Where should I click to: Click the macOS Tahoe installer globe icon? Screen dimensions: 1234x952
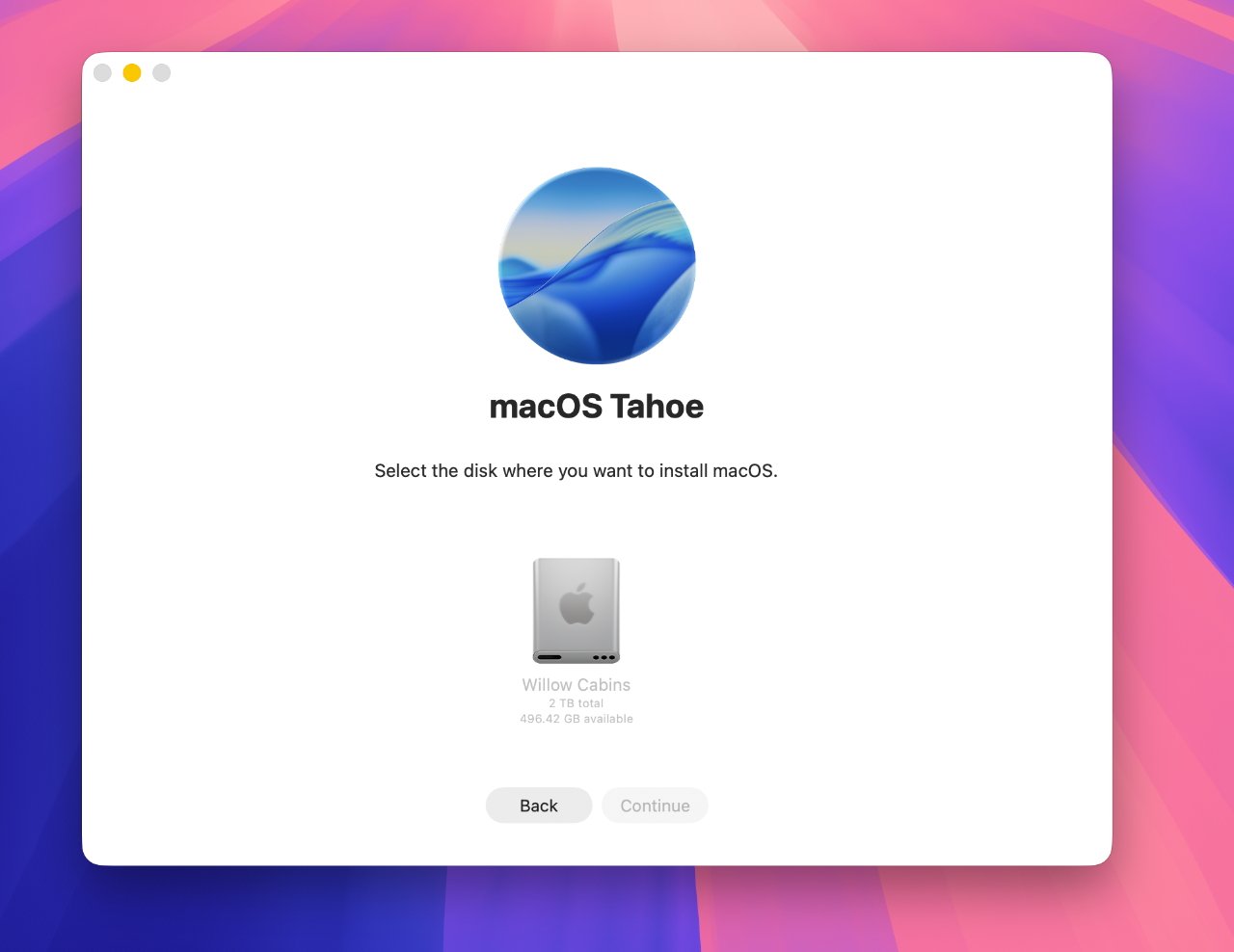[x=596, y=265]
